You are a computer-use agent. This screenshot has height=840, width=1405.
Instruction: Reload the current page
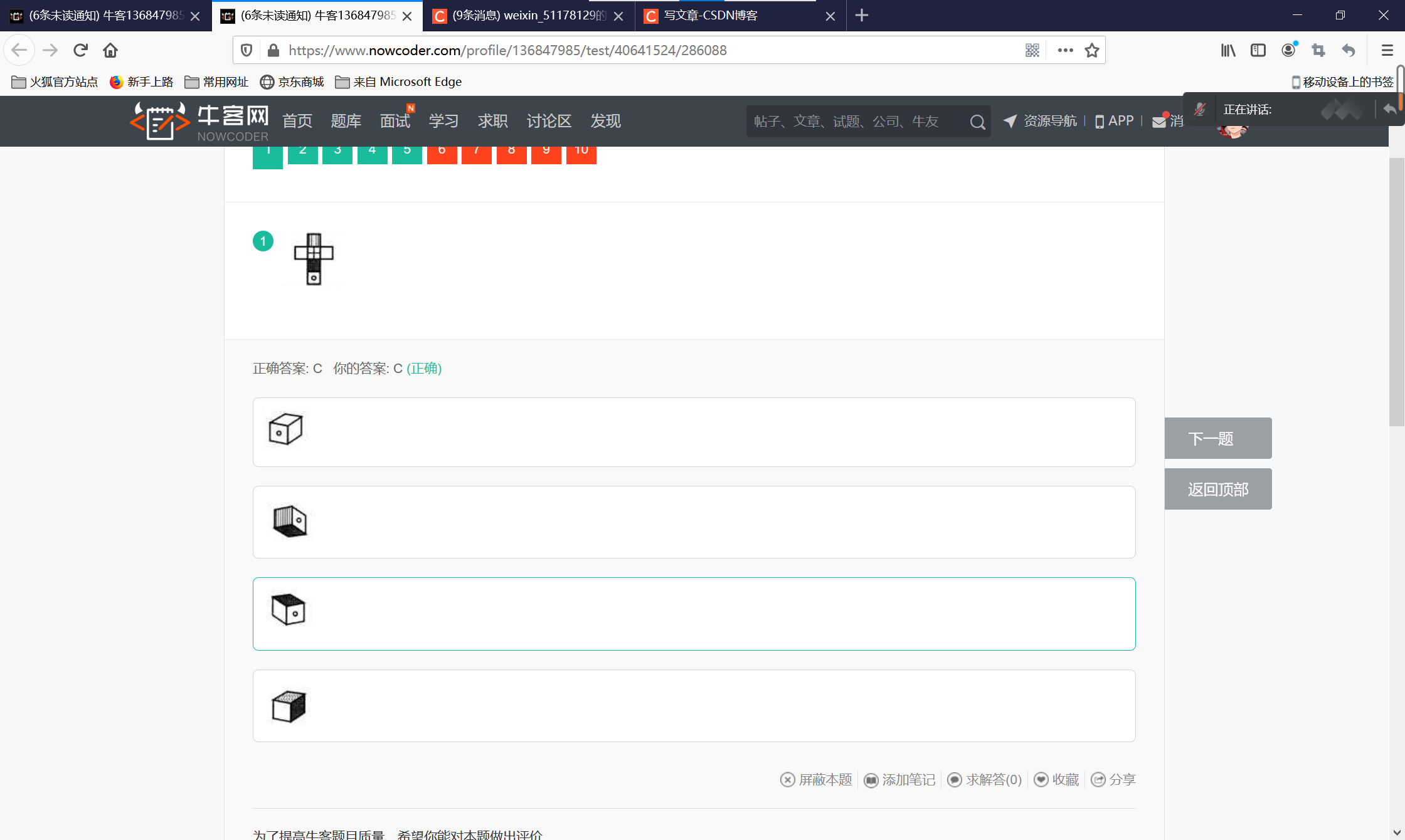pyautogui.click(x=80, y=50)
